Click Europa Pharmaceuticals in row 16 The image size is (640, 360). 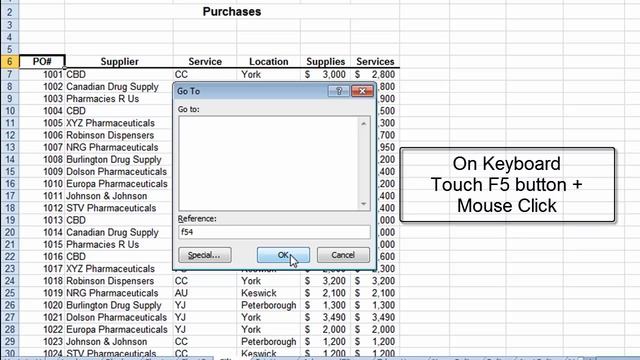pyautogui.click(x=117, y=184)
